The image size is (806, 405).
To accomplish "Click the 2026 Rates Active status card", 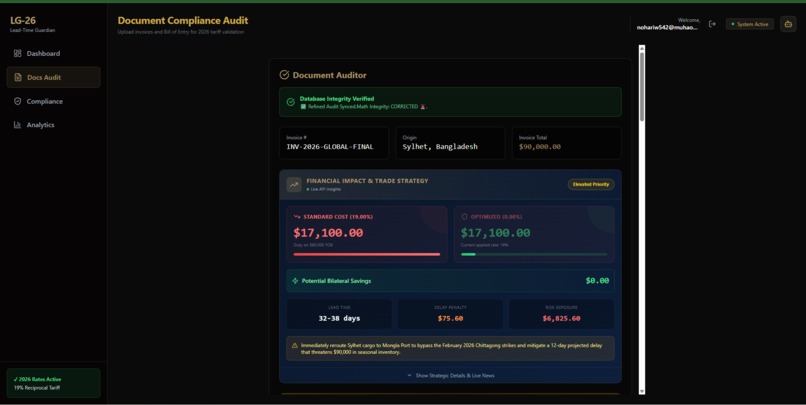I will [53, 383].
